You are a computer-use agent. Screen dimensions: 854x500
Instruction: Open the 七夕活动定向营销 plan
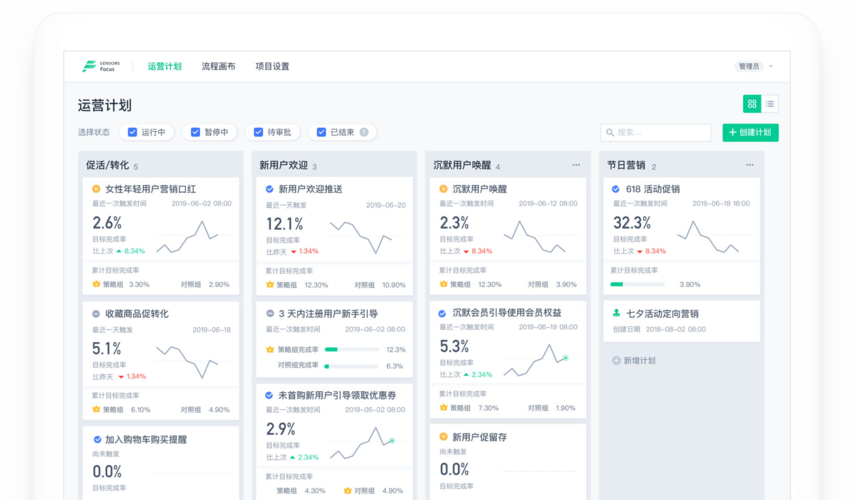662,314
